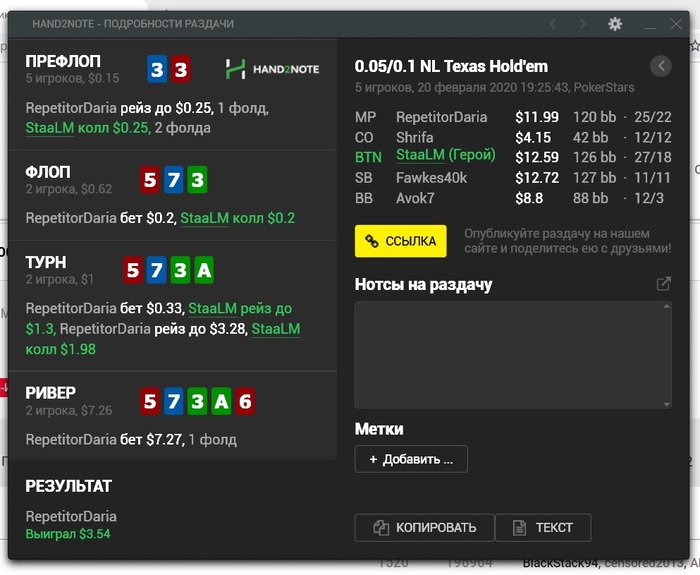Select Fawkes40k in the players table

click(431, 178)
